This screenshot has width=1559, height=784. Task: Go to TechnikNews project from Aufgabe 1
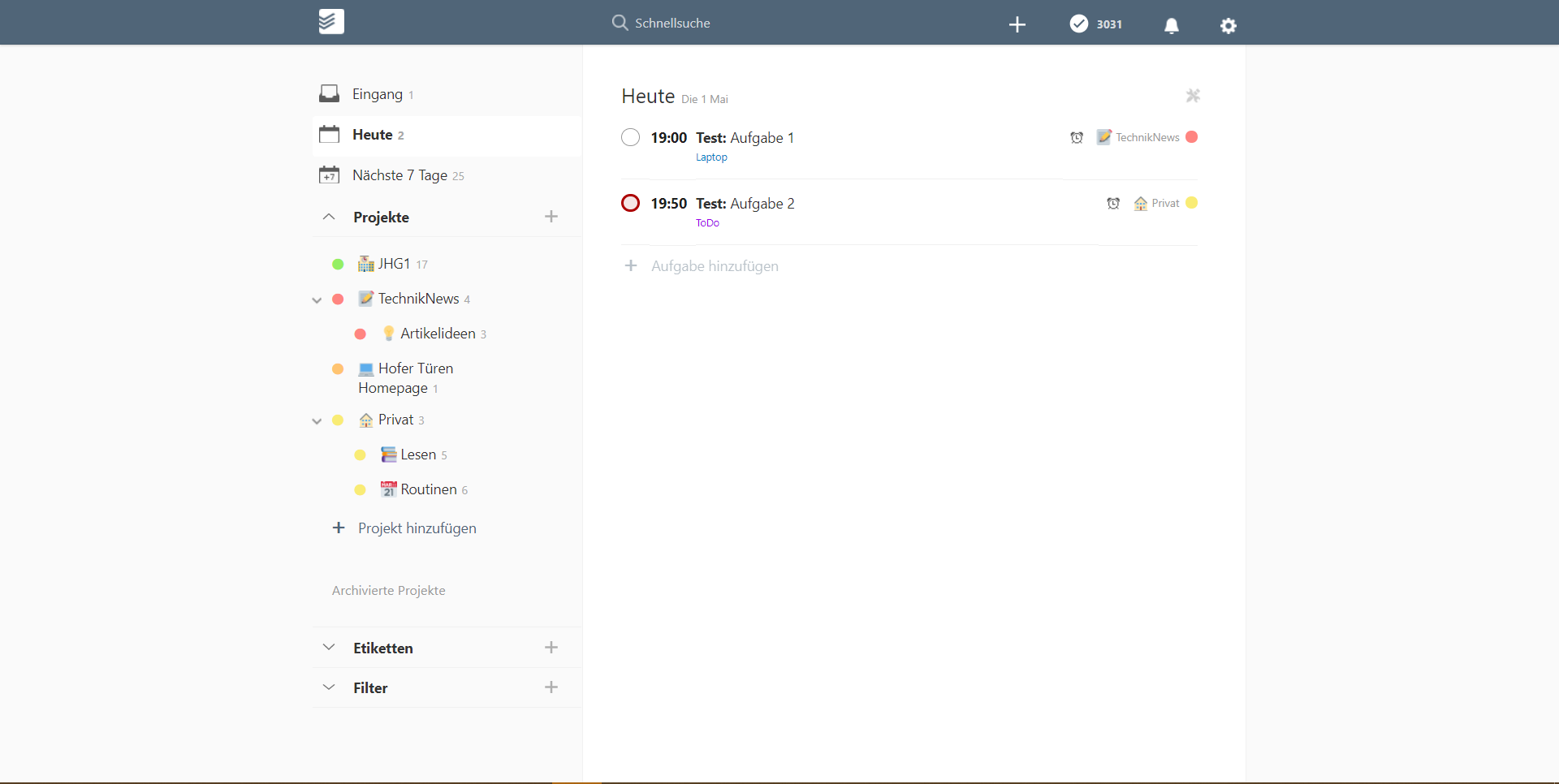[x=1147, y=137]
